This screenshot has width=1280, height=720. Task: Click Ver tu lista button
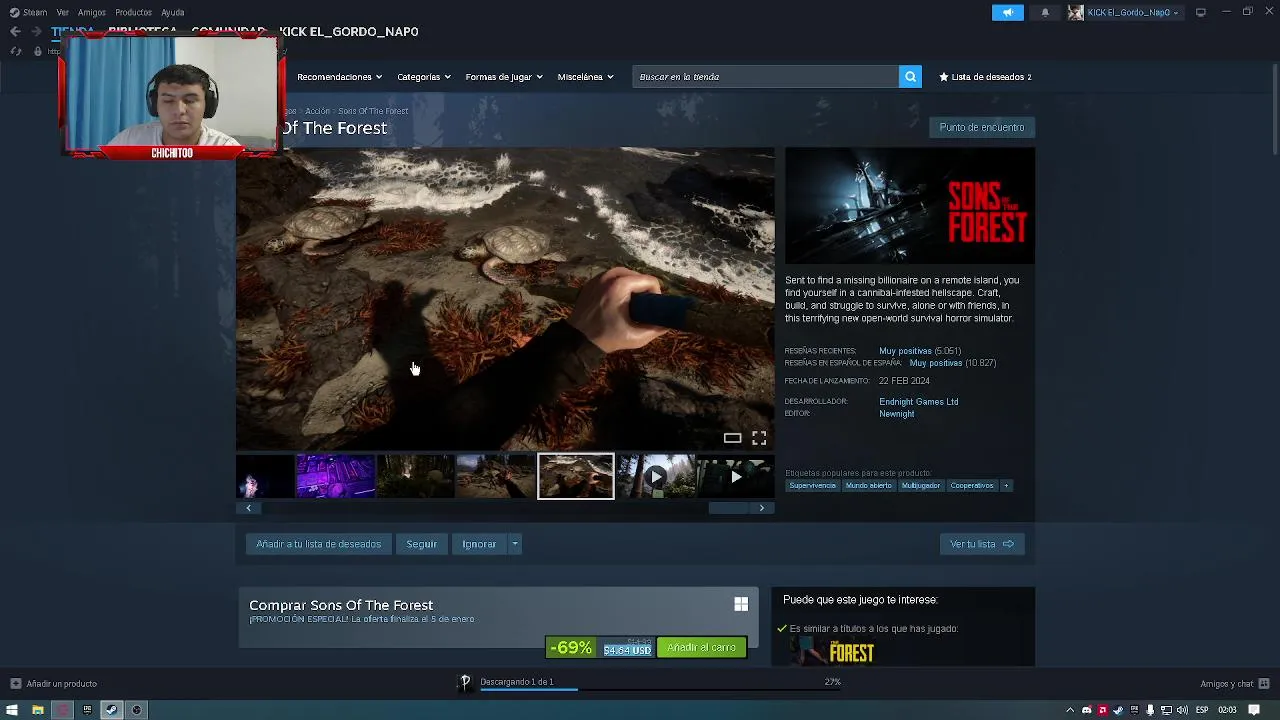point(982,544)
